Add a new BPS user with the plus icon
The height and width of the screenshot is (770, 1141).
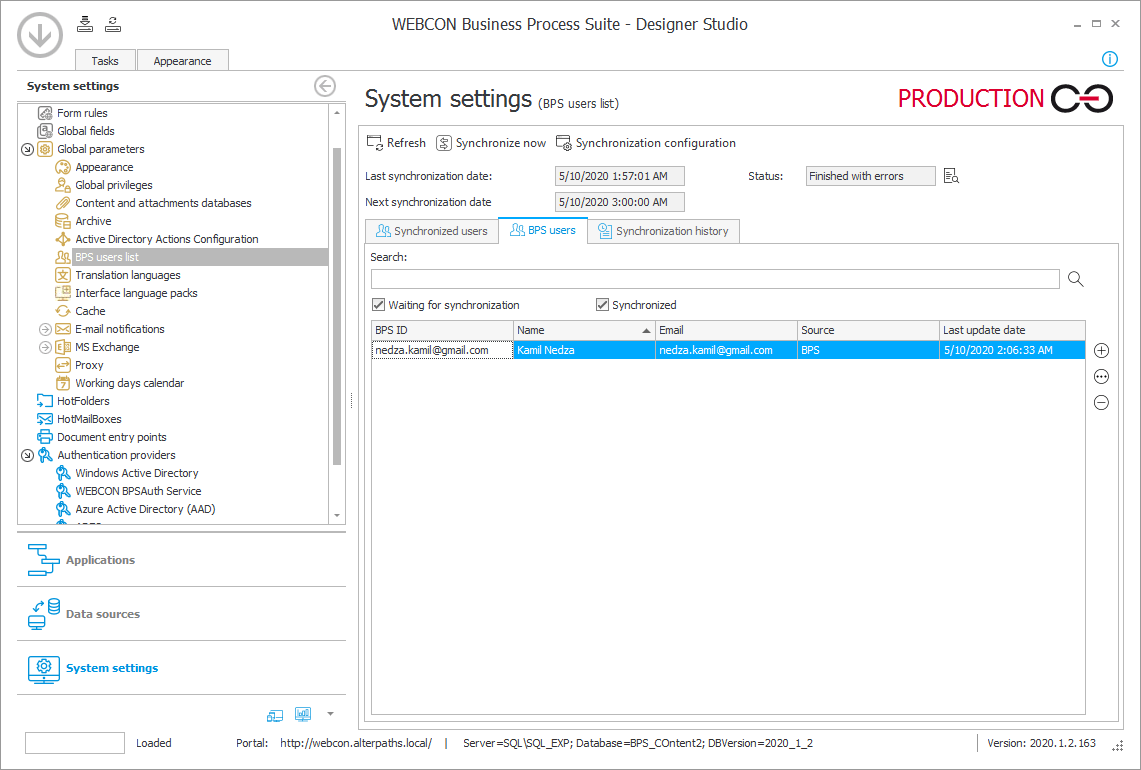click(1100, 350)
